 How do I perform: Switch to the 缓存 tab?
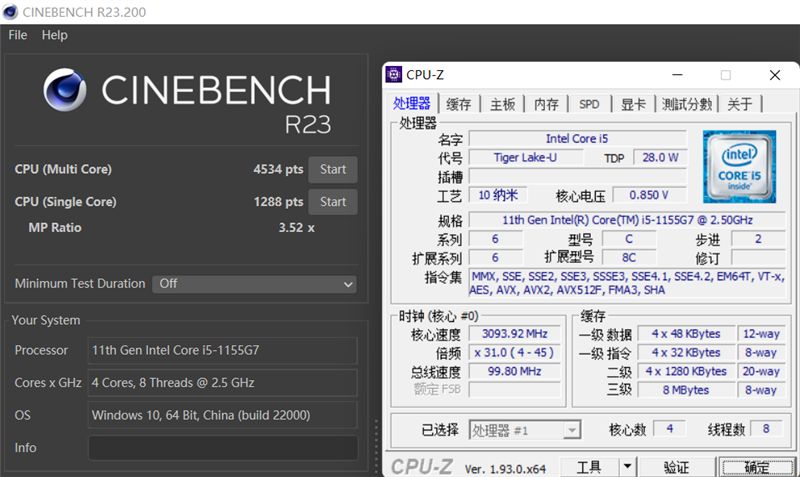tap(458, 104)
